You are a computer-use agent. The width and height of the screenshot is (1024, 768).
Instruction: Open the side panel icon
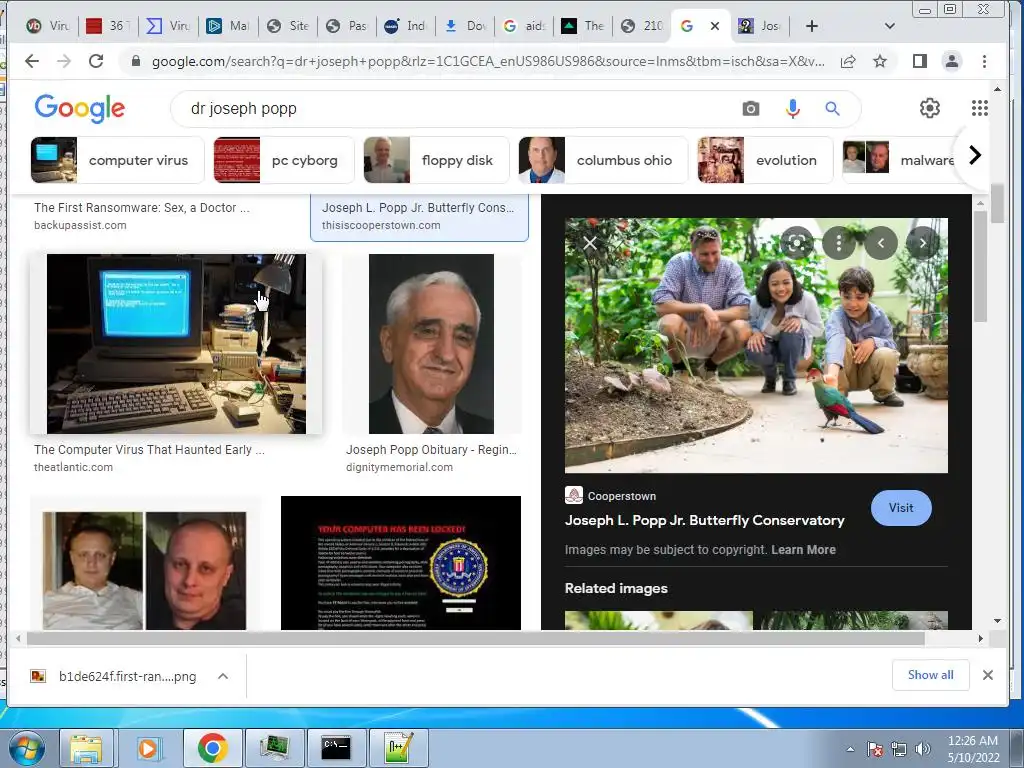click(x=920, y=61)
